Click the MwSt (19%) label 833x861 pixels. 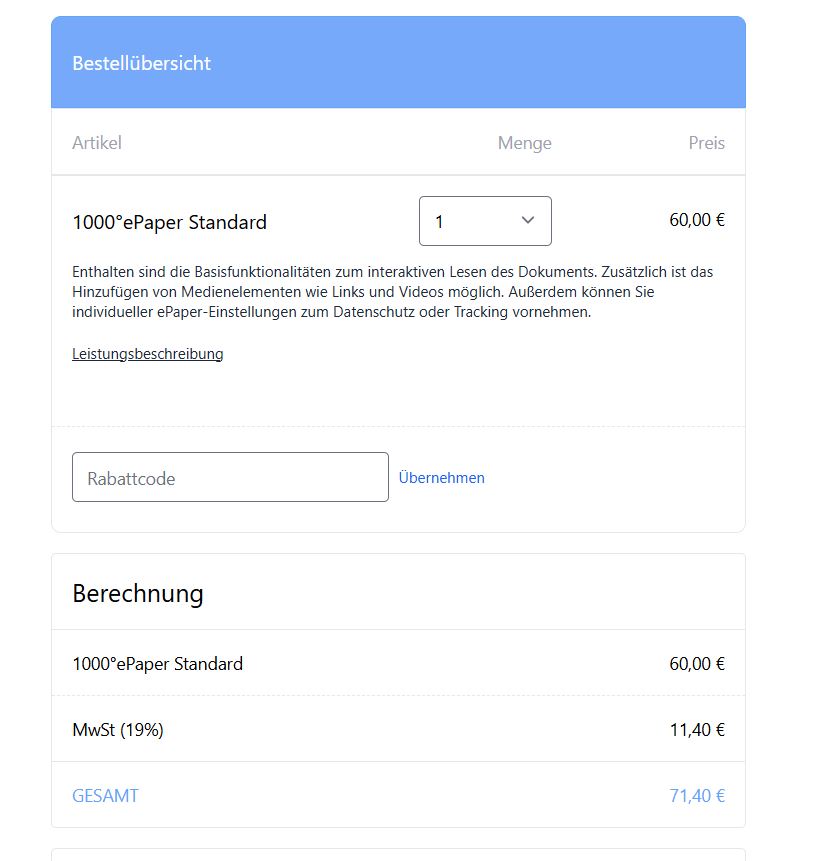click(x=118, y=730)
